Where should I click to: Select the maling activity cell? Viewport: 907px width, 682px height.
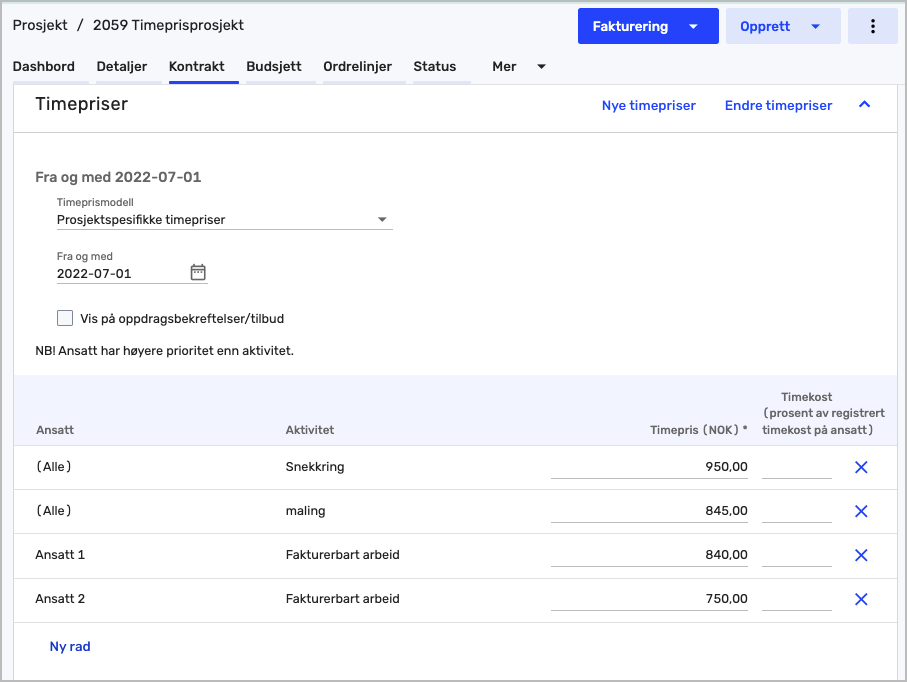point(305,511)
